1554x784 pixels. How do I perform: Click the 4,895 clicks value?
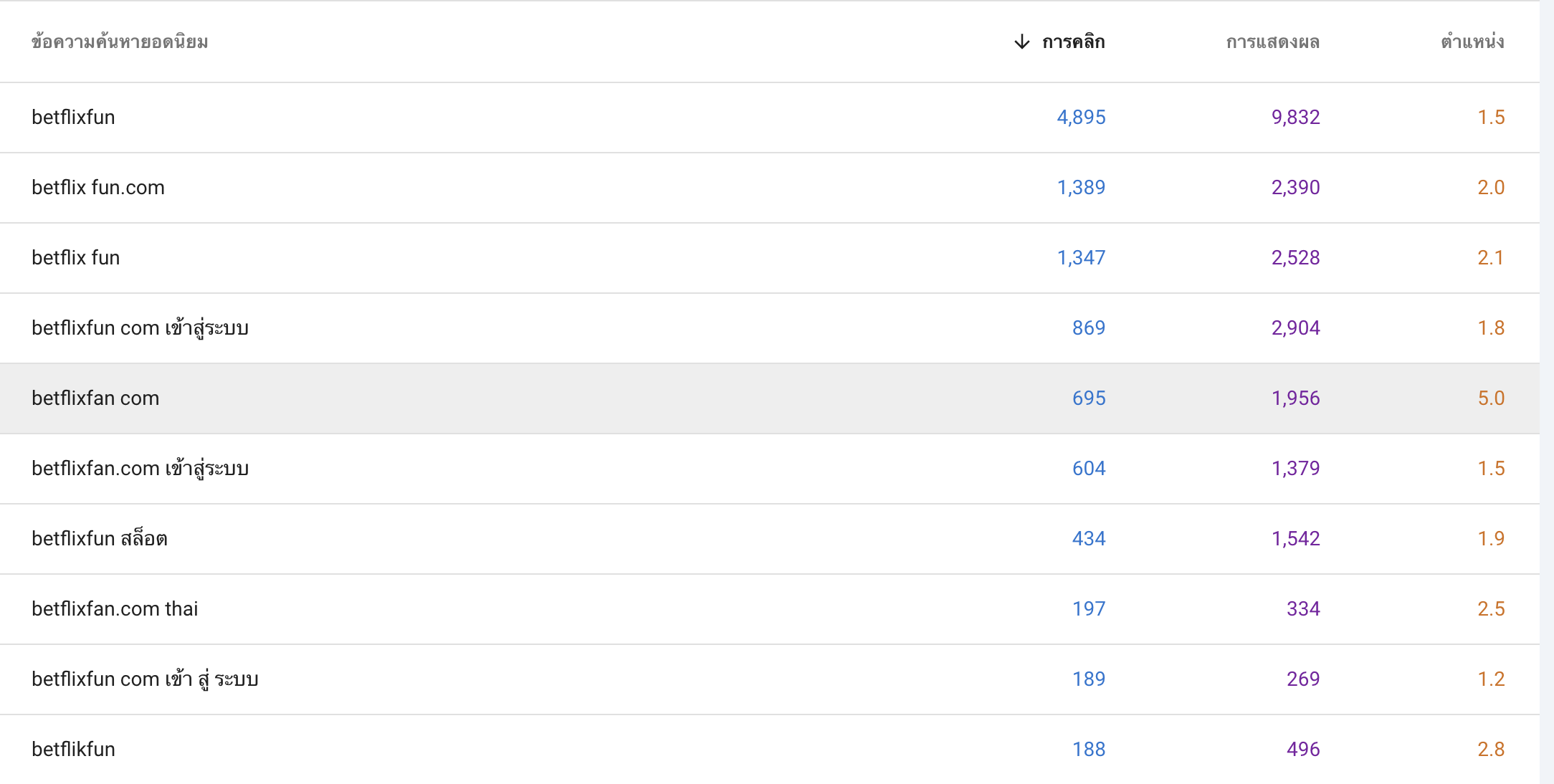click(x=1081, y=118)
